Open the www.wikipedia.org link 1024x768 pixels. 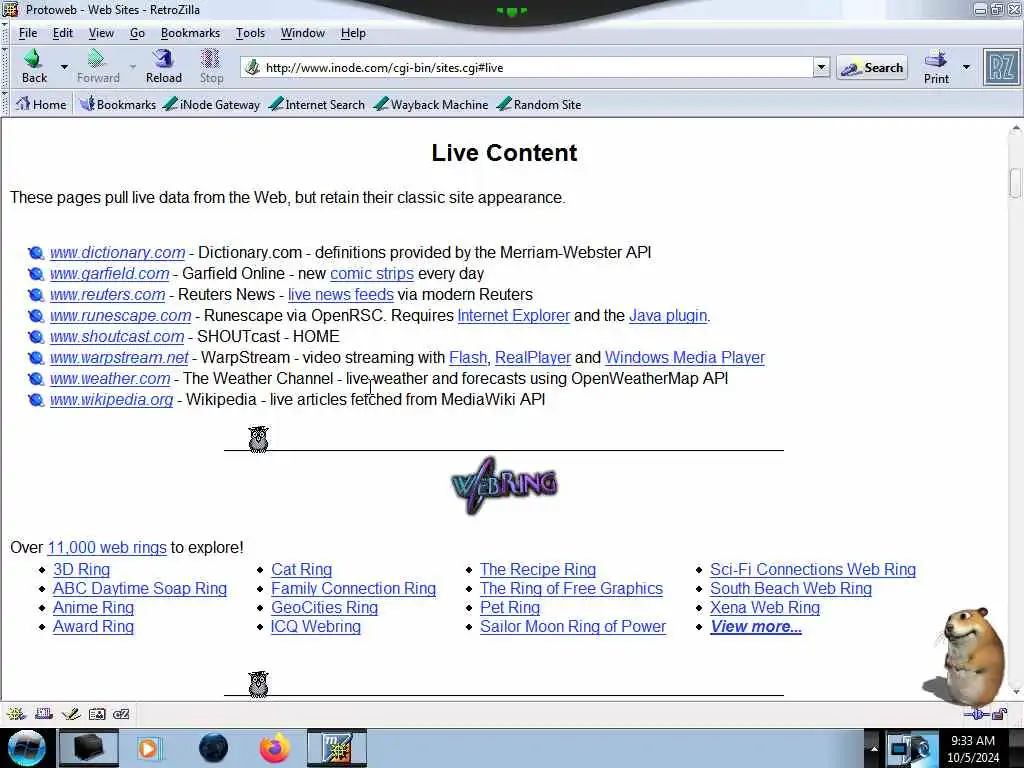[x=112, y=400]
